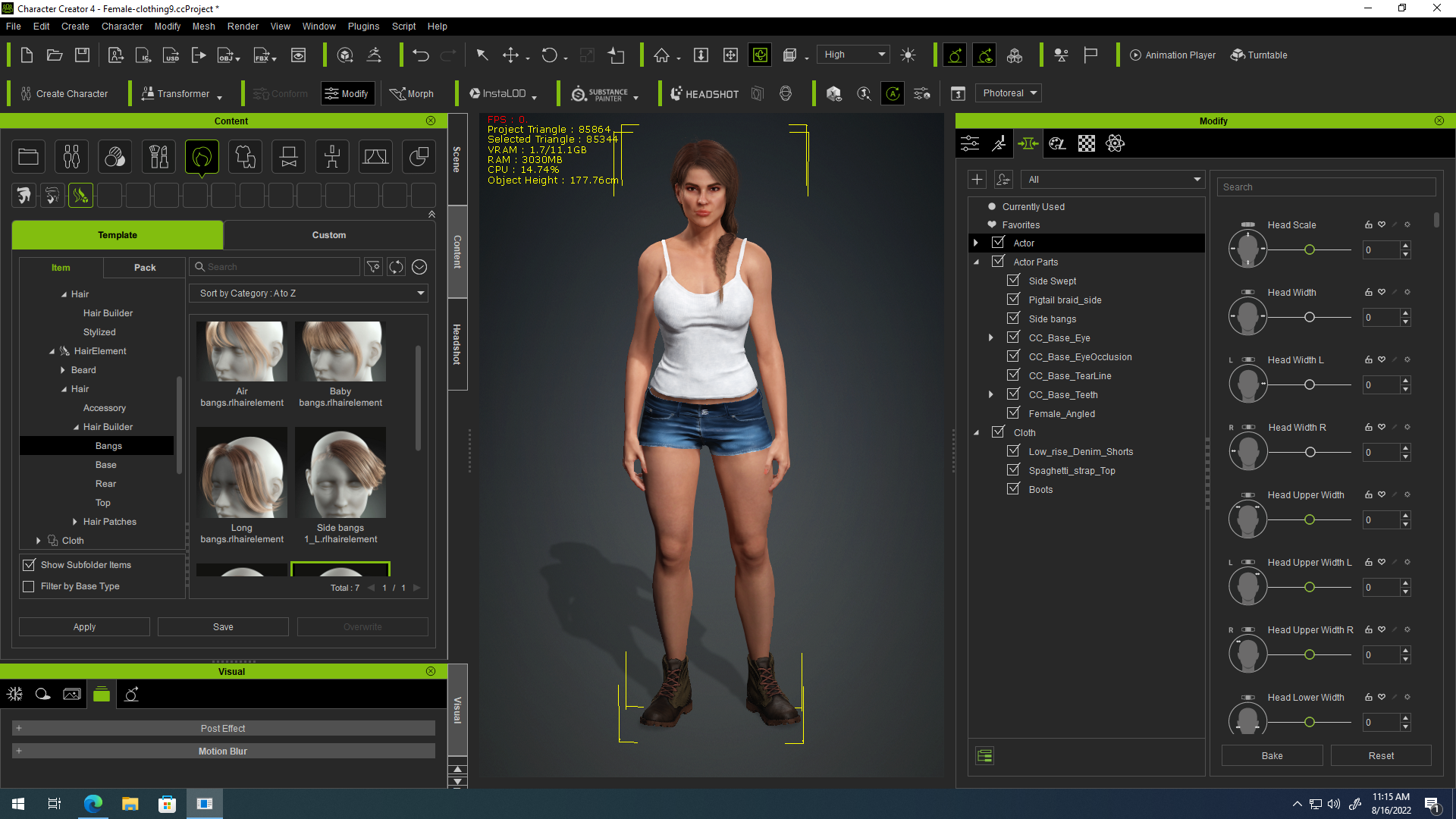Image resolution: width=1456 pixels, height=819 pixels.
Task: Launch the Animation Player
Action: tap(1172, 55)
